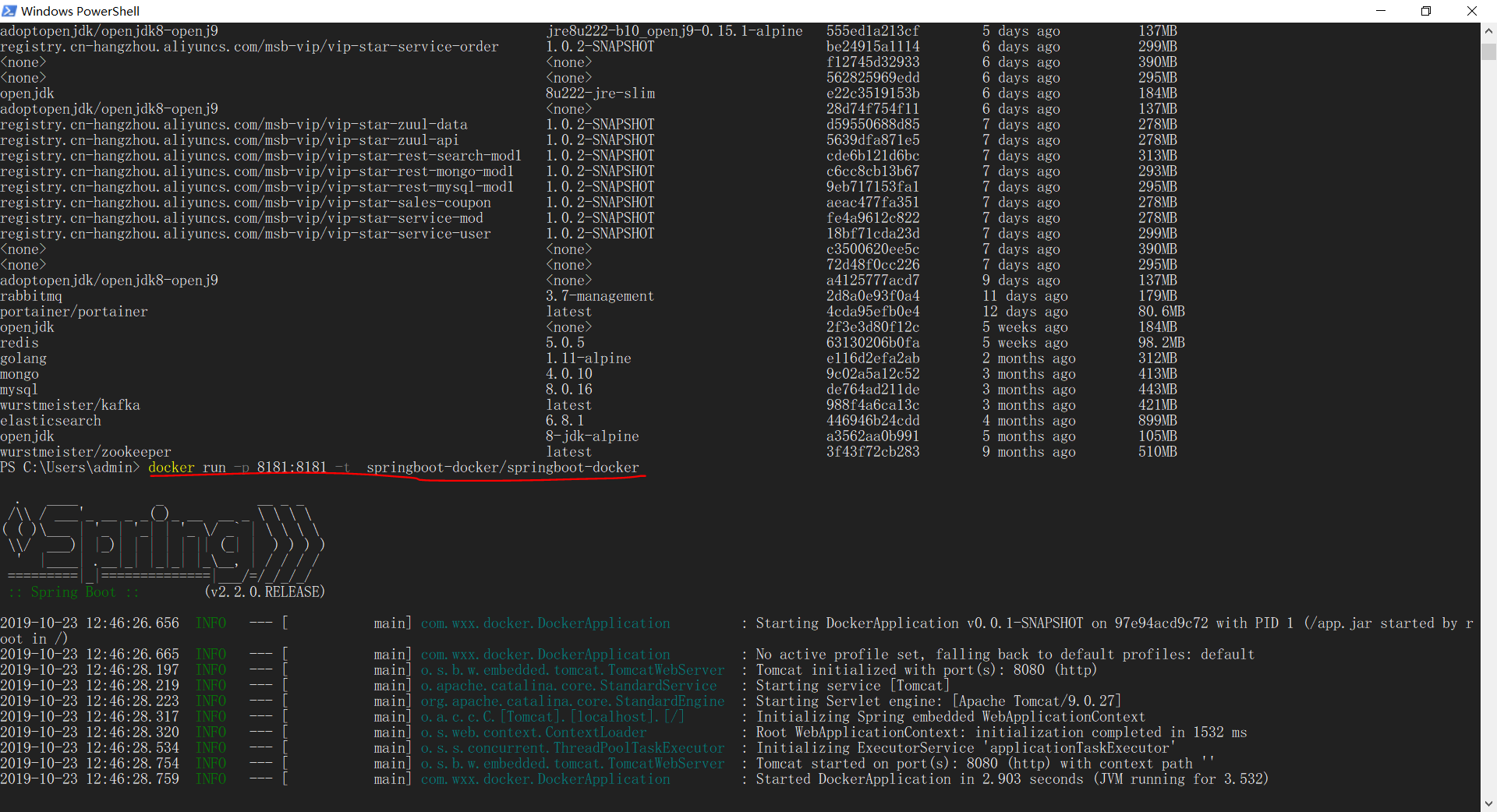The width and height of the screenshot is (1497, 812).
Task: Click the '80.6MB' size value
Action: pyautogui.click(x=1162, y=312)
